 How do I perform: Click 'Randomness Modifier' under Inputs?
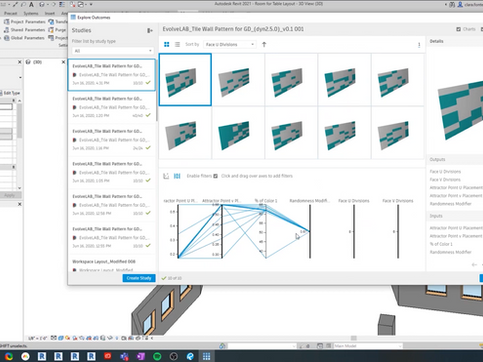click(x=450, y=252)
